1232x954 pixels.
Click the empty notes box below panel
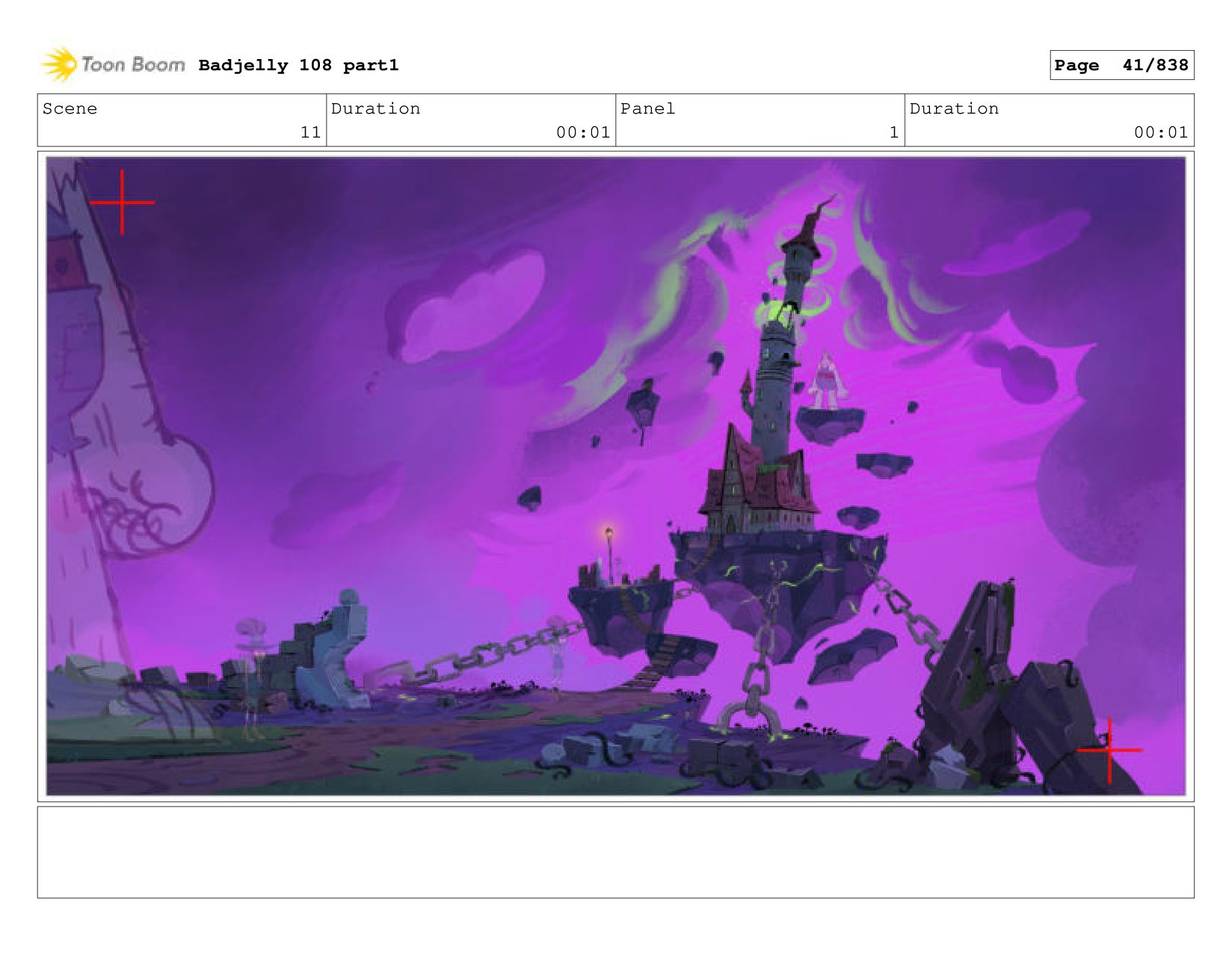615,852
